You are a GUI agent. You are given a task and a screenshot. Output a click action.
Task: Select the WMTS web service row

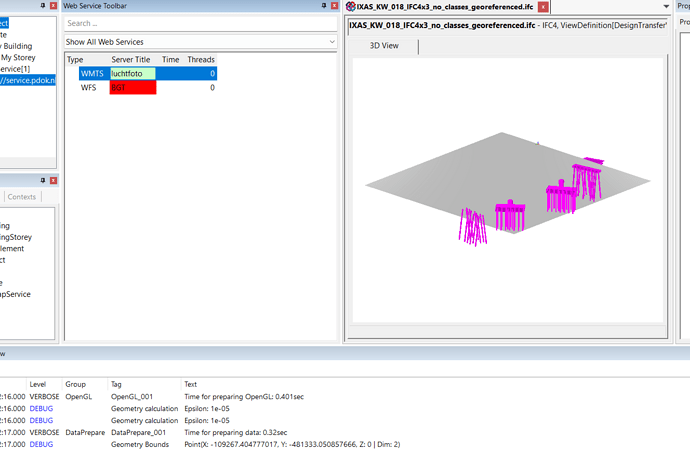tap(91, 74)
